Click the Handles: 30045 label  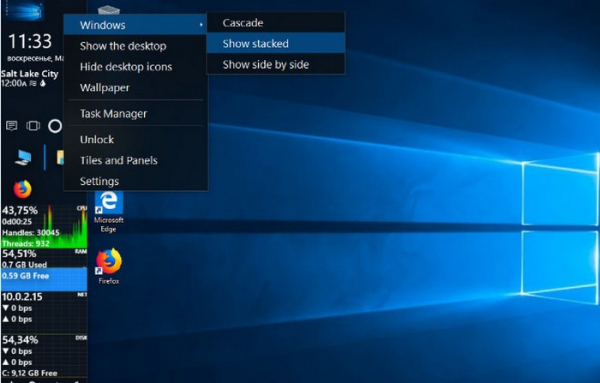pyautogui.click(x=31, y=232)
